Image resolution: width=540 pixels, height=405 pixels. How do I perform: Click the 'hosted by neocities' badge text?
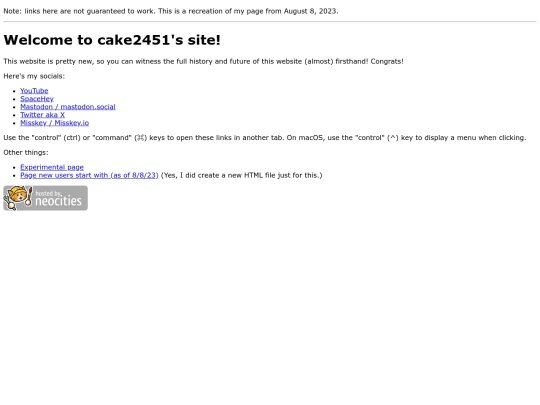[x=59, y=198]
